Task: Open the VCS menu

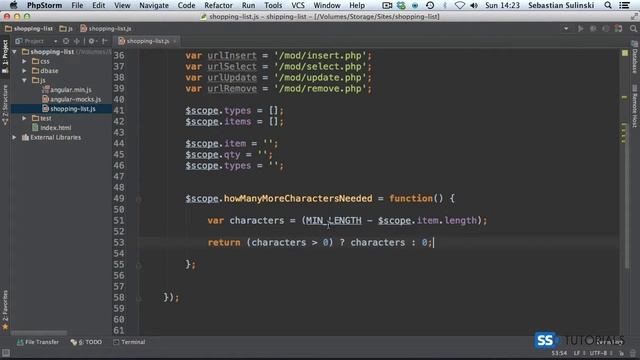Action: [298, 5]
